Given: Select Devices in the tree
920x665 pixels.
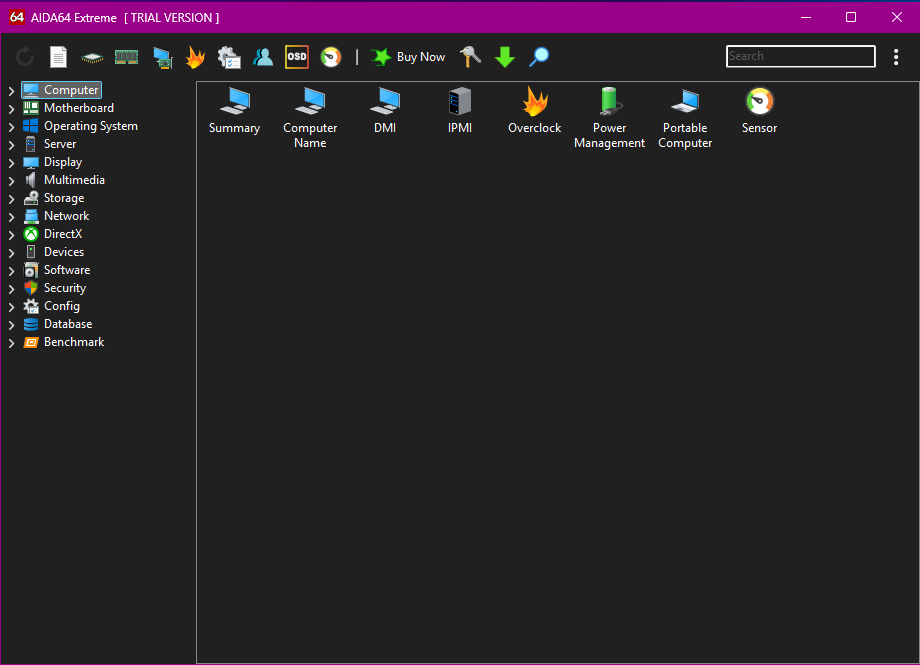Looking at the screenshot, I should 54,252.
